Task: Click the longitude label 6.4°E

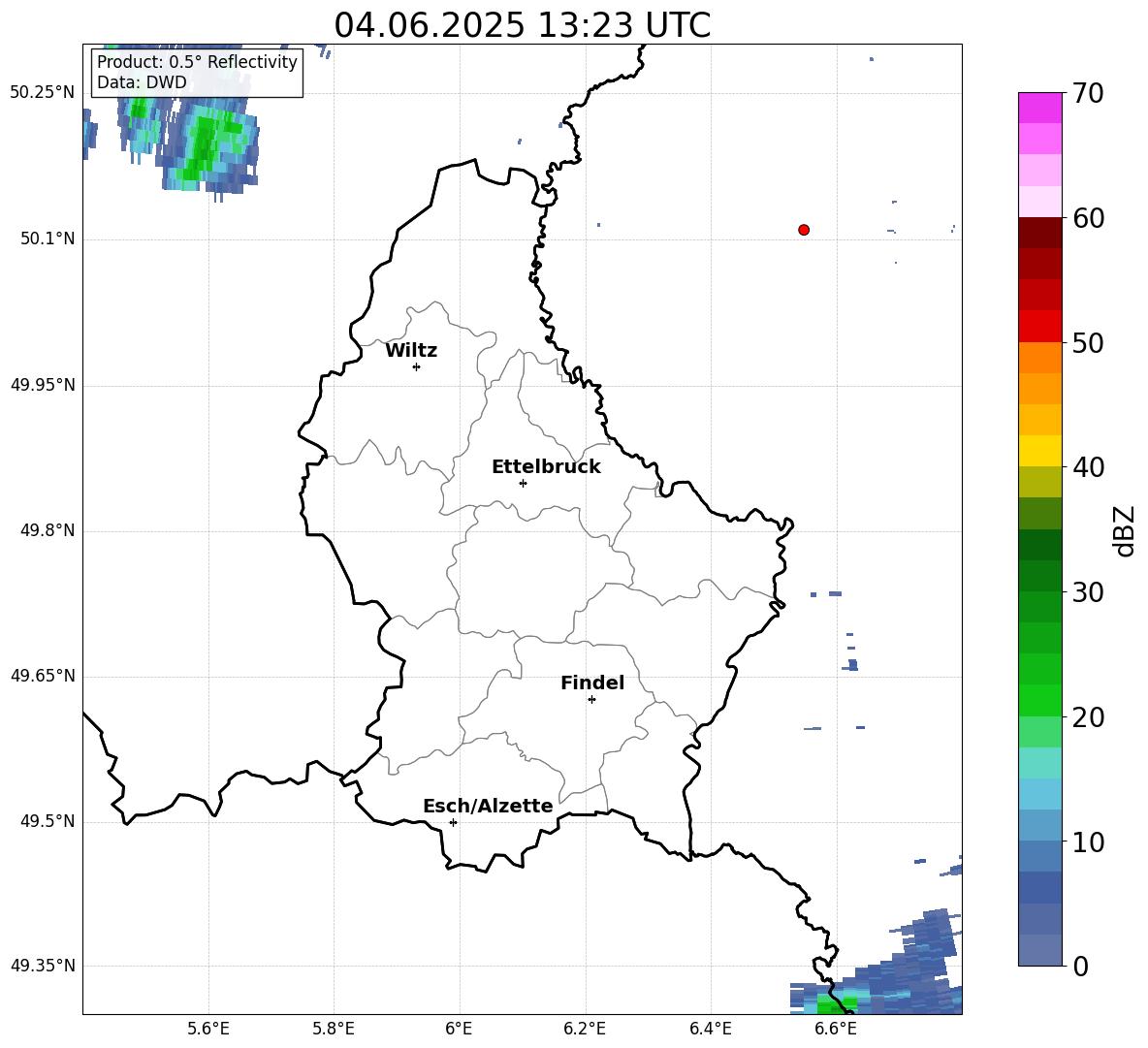Action: tap(710, 1029)
